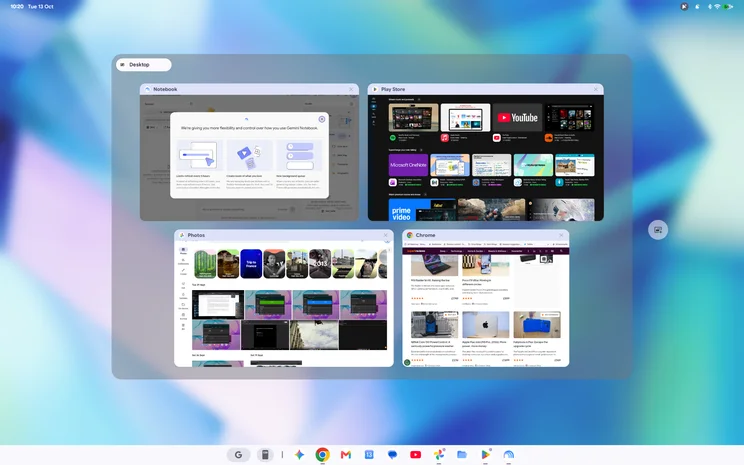Click the date "Tue 13 Oct"

pos(40,7)
